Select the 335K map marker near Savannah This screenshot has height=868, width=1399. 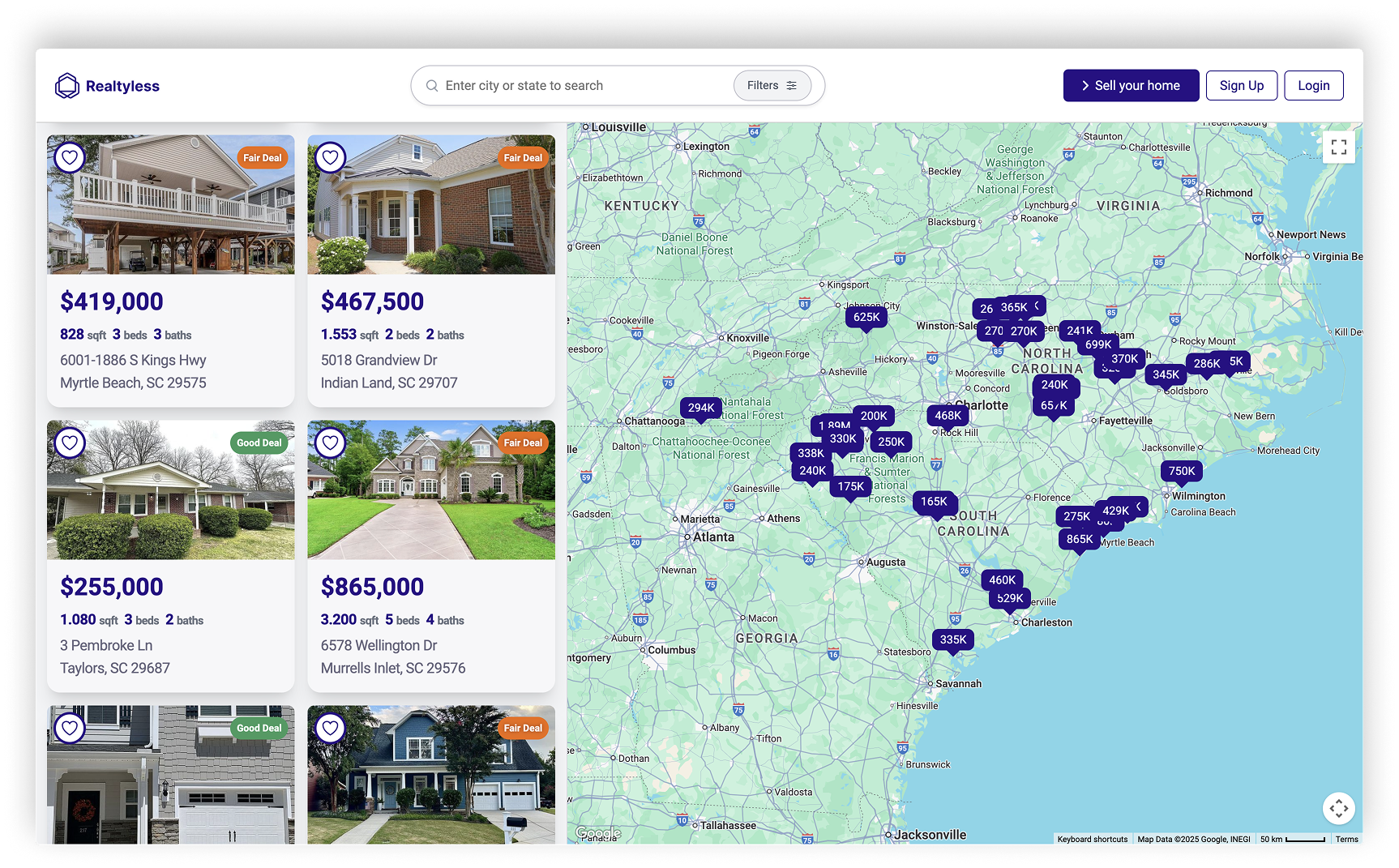[953, 640]
